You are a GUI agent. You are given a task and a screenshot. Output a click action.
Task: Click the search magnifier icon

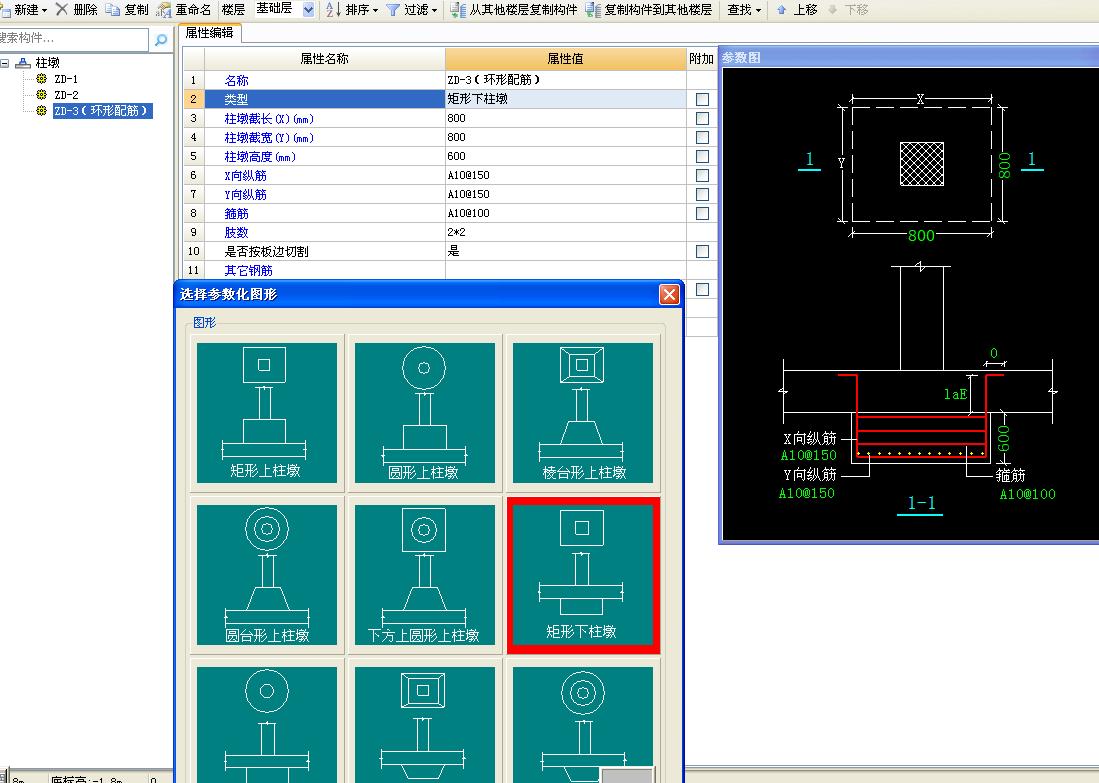pyautogui.click(x=161, y=40)
